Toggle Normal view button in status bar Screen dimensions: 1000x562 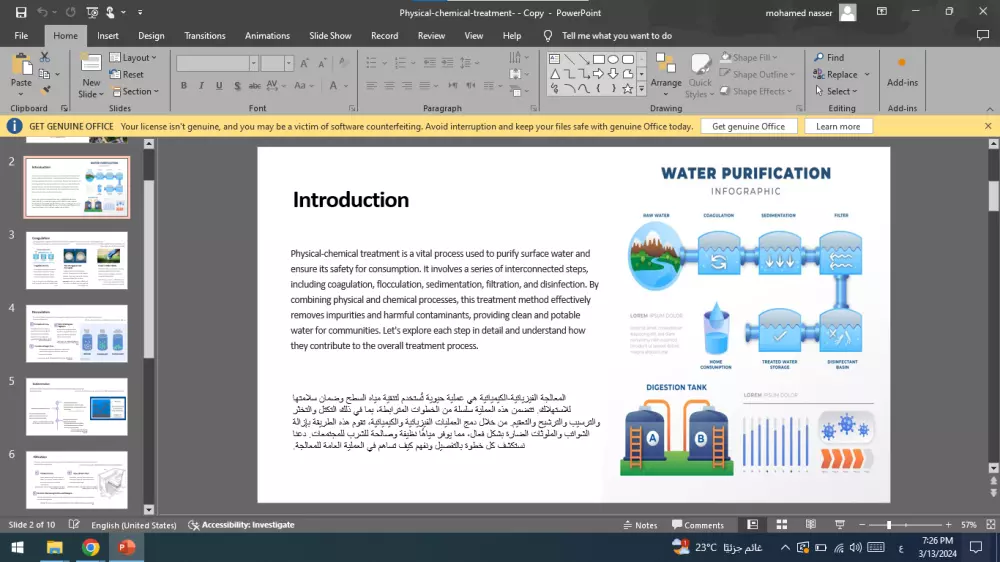point(753,525)
